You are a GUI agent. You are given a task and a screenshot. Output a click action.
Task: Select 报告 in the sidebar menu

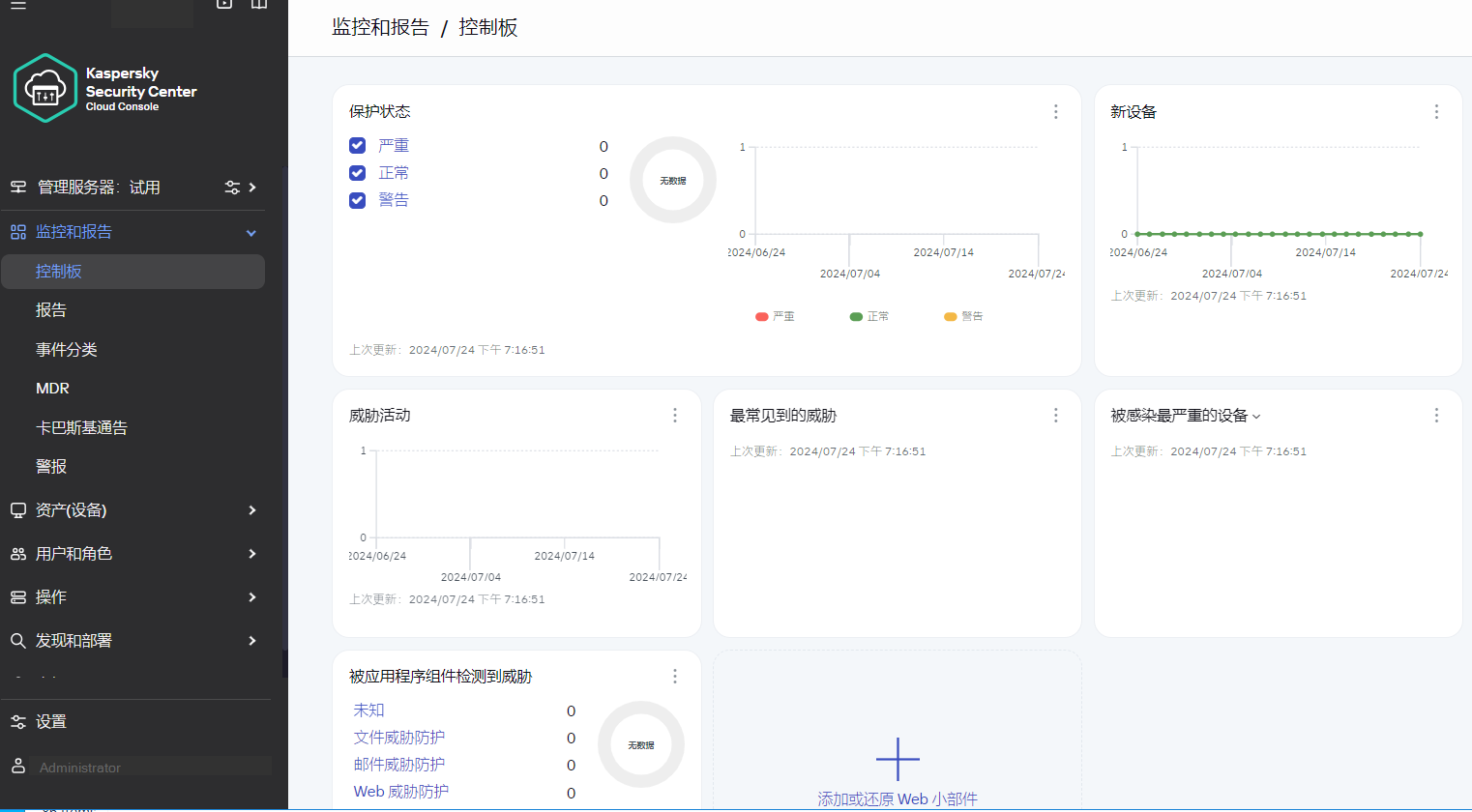tap(51, 309)
